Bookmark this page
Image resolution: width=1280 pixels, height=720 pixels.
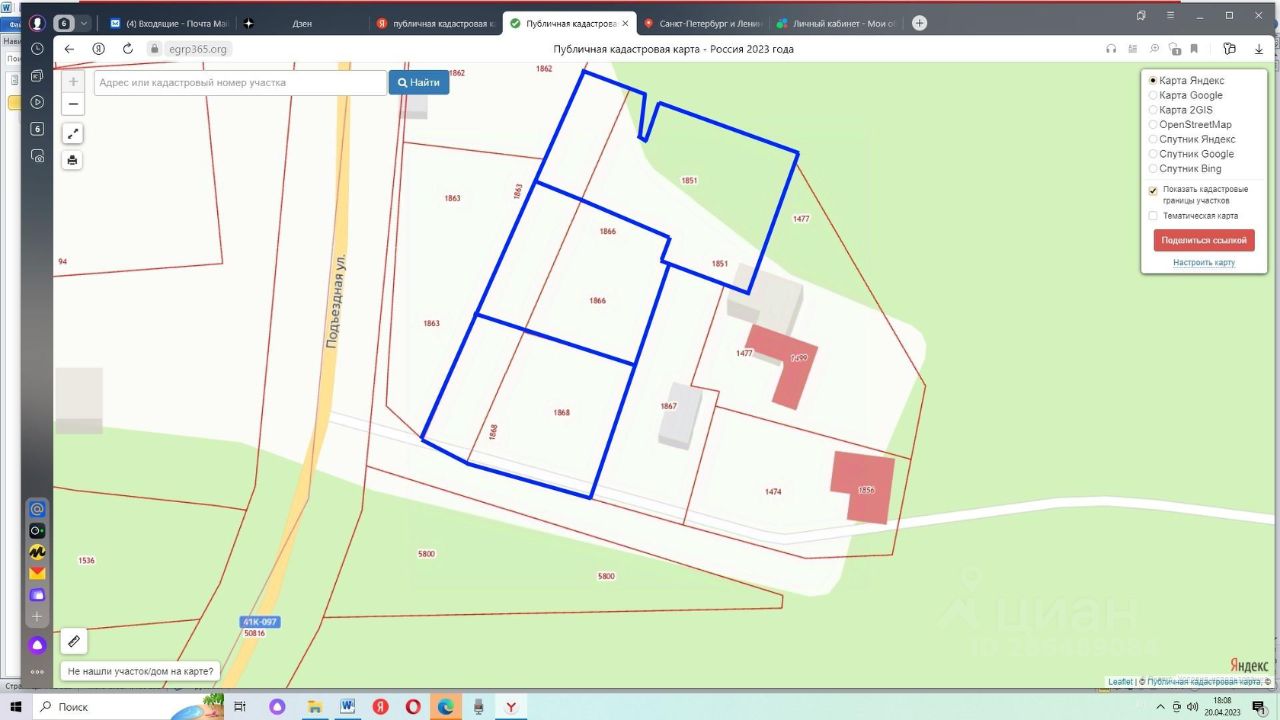coord(1194,49)
